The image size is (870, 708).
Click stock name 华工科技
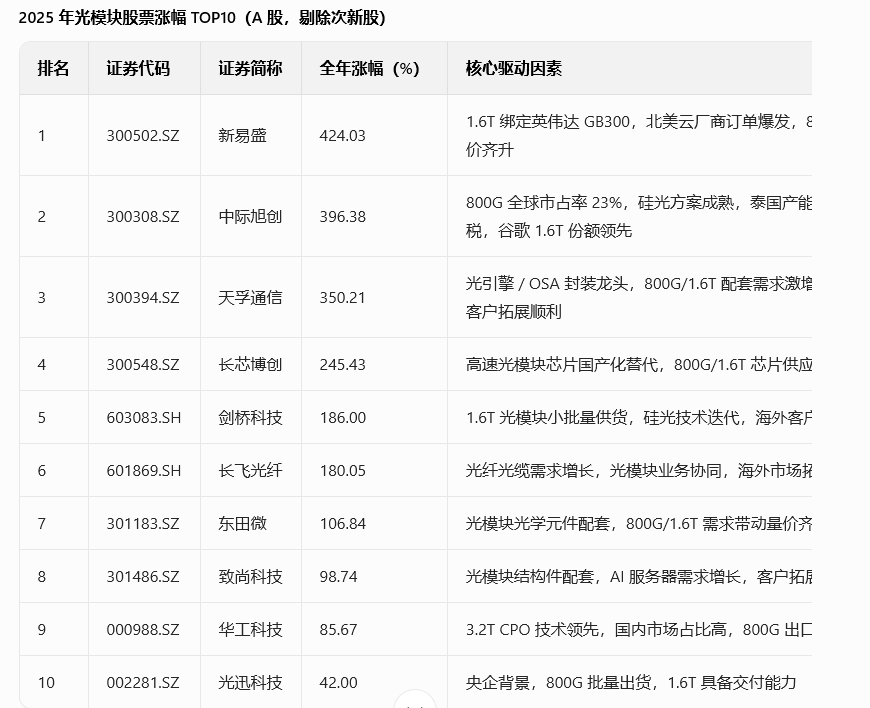tap(250, 629)
